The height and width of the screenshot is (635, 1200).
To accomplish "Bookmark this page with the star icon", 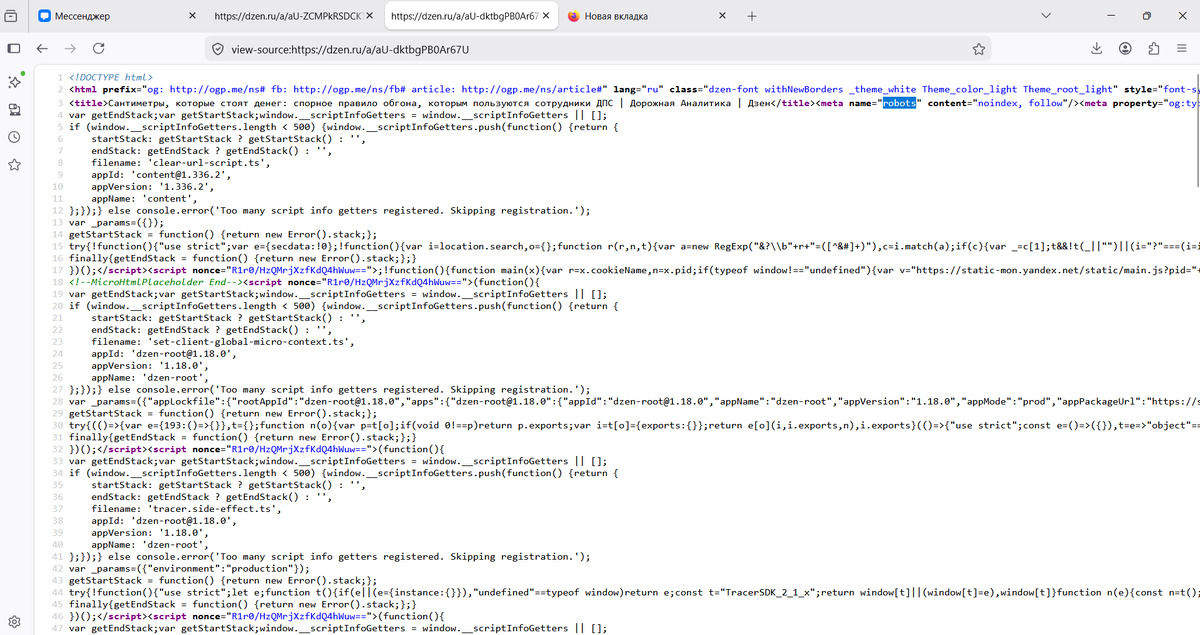I will 979,48.
